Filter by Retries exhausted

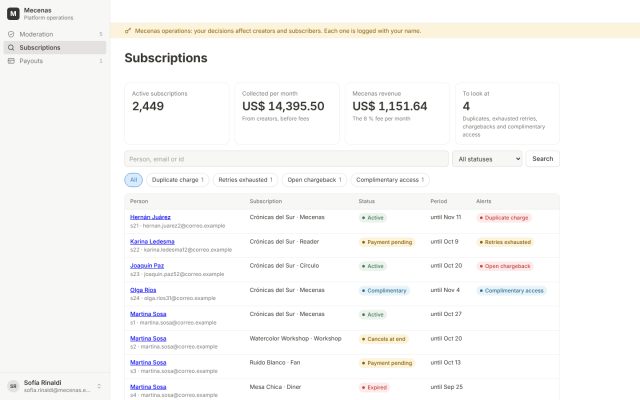(245, 180)
